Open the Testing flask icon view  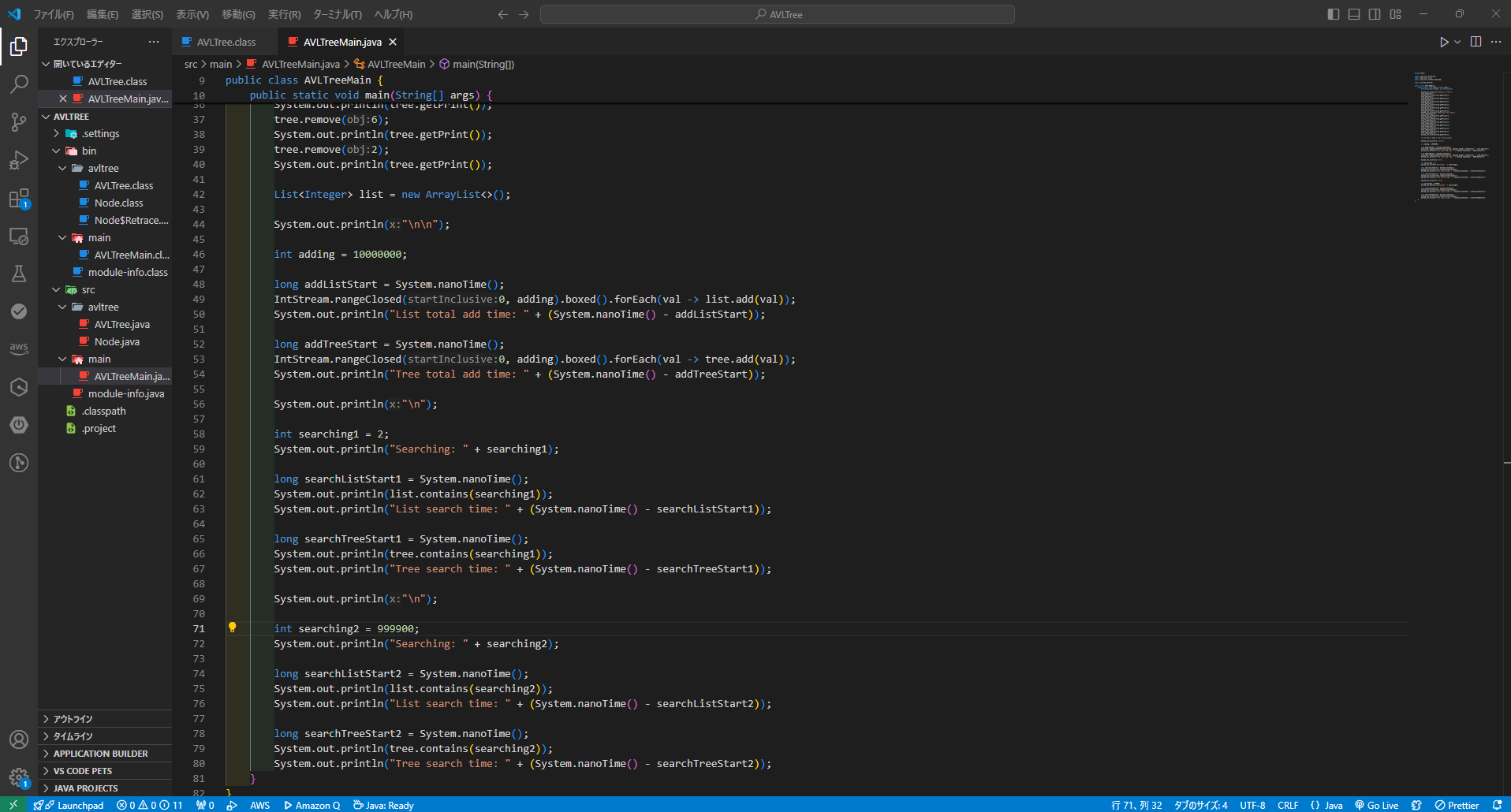click(19, 274)
